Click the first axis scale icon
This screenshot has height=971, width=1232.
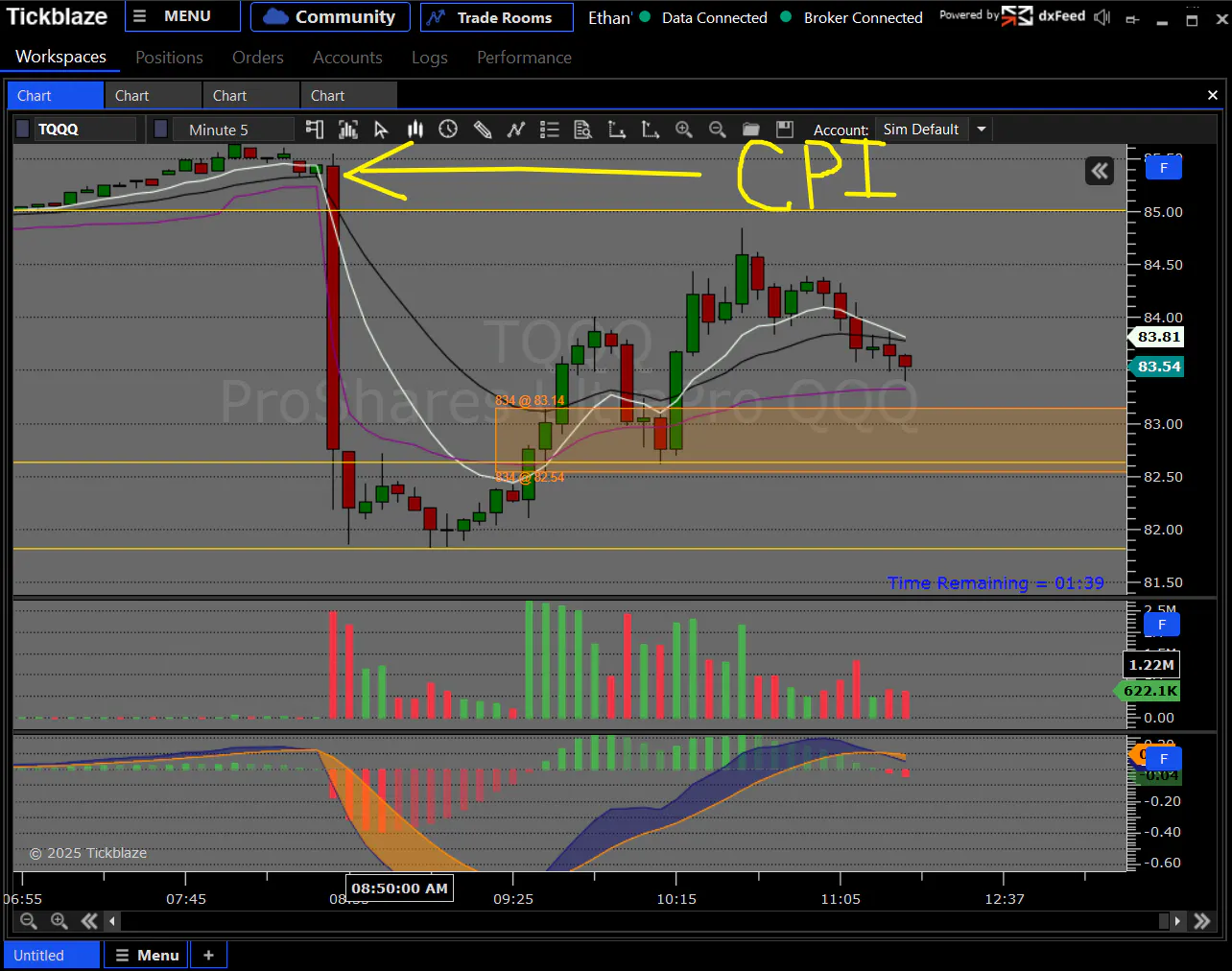click(616, 129)
